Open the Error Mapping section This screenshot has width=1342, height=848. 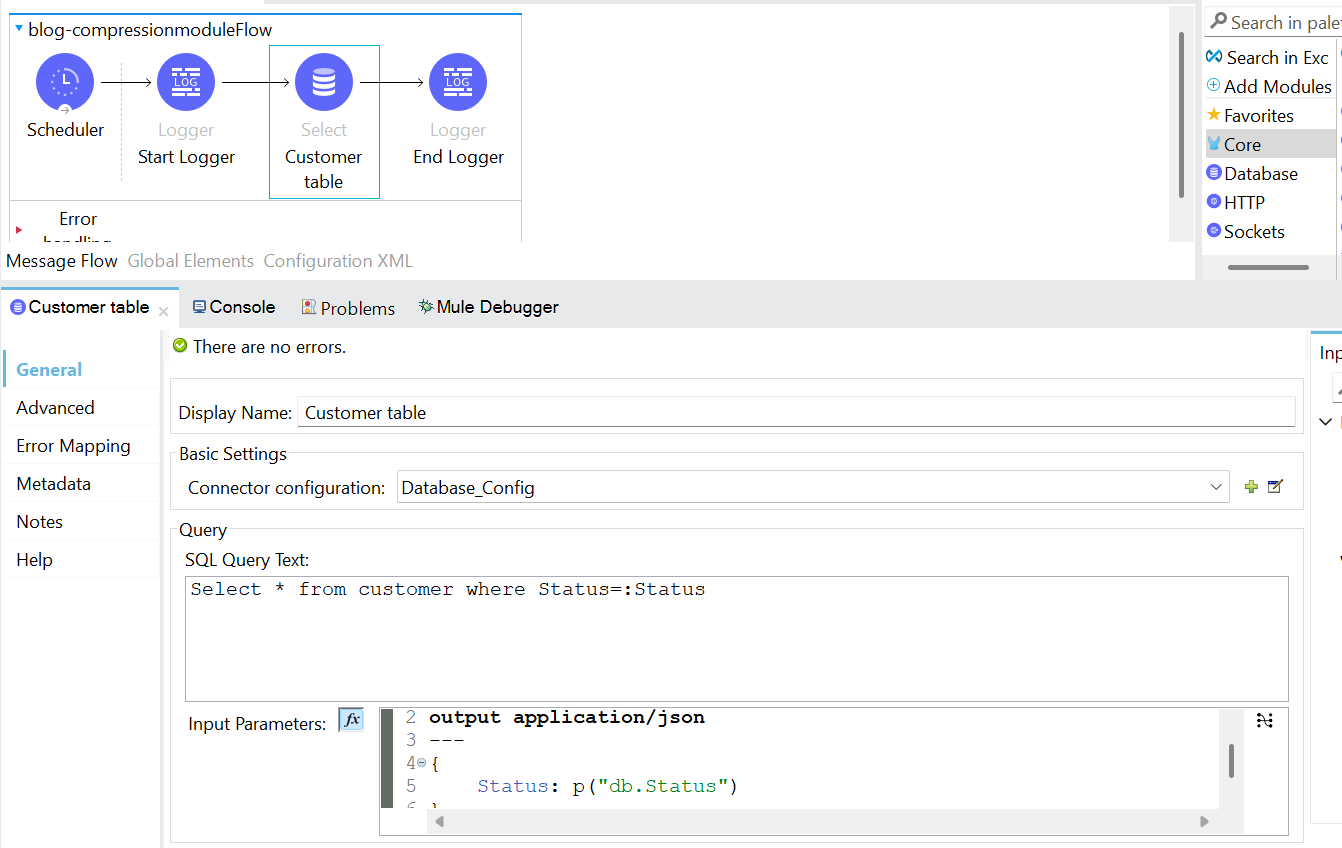tap(73, 446)
